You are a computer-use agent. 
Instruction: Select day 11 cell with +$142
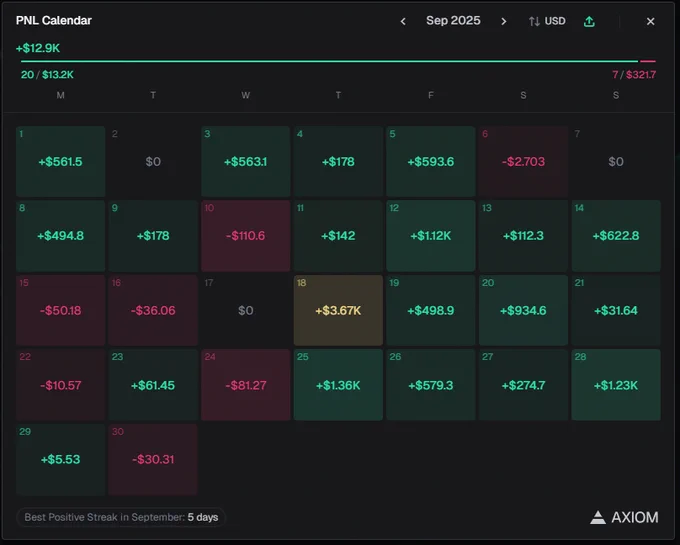[338, 236]
